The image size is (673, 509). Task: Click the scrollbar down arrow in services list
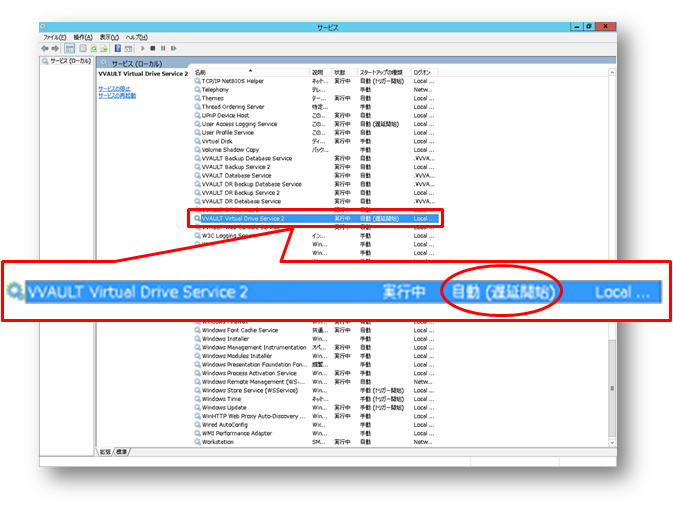tap(612, 443)
